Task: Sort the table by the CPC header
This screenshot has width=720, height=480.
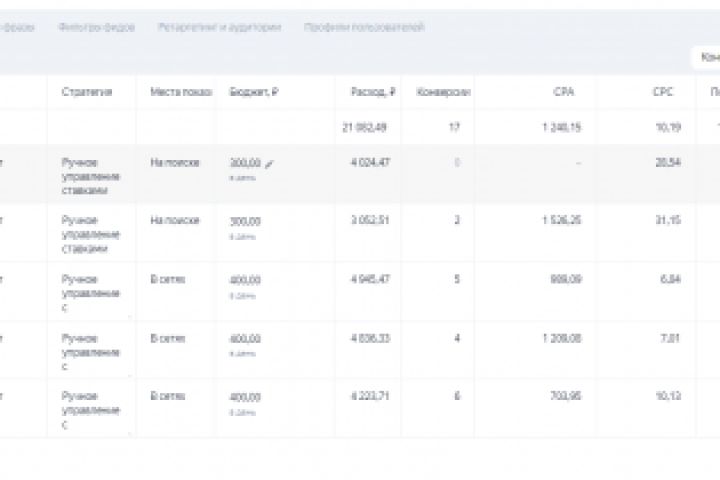Action: click(663, 92)
